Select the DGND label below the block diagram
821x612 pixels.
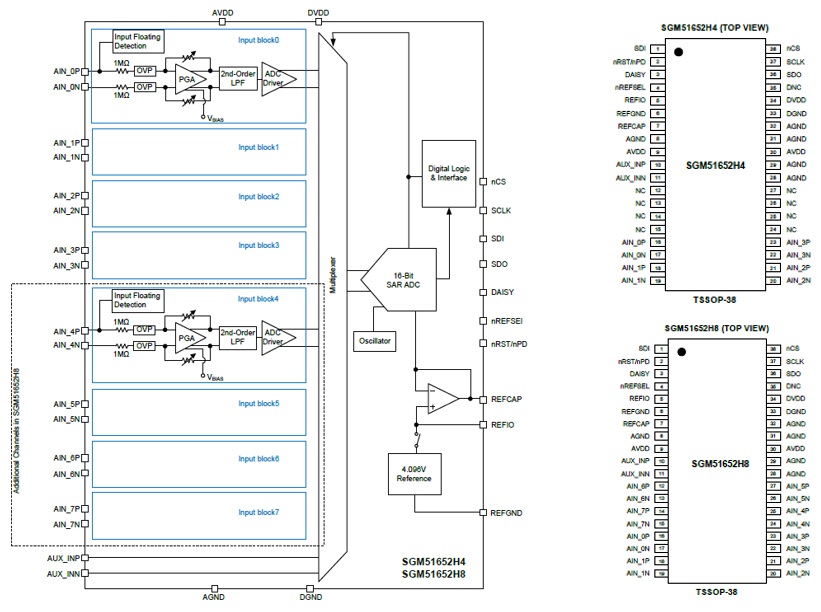tap(310, 597)
